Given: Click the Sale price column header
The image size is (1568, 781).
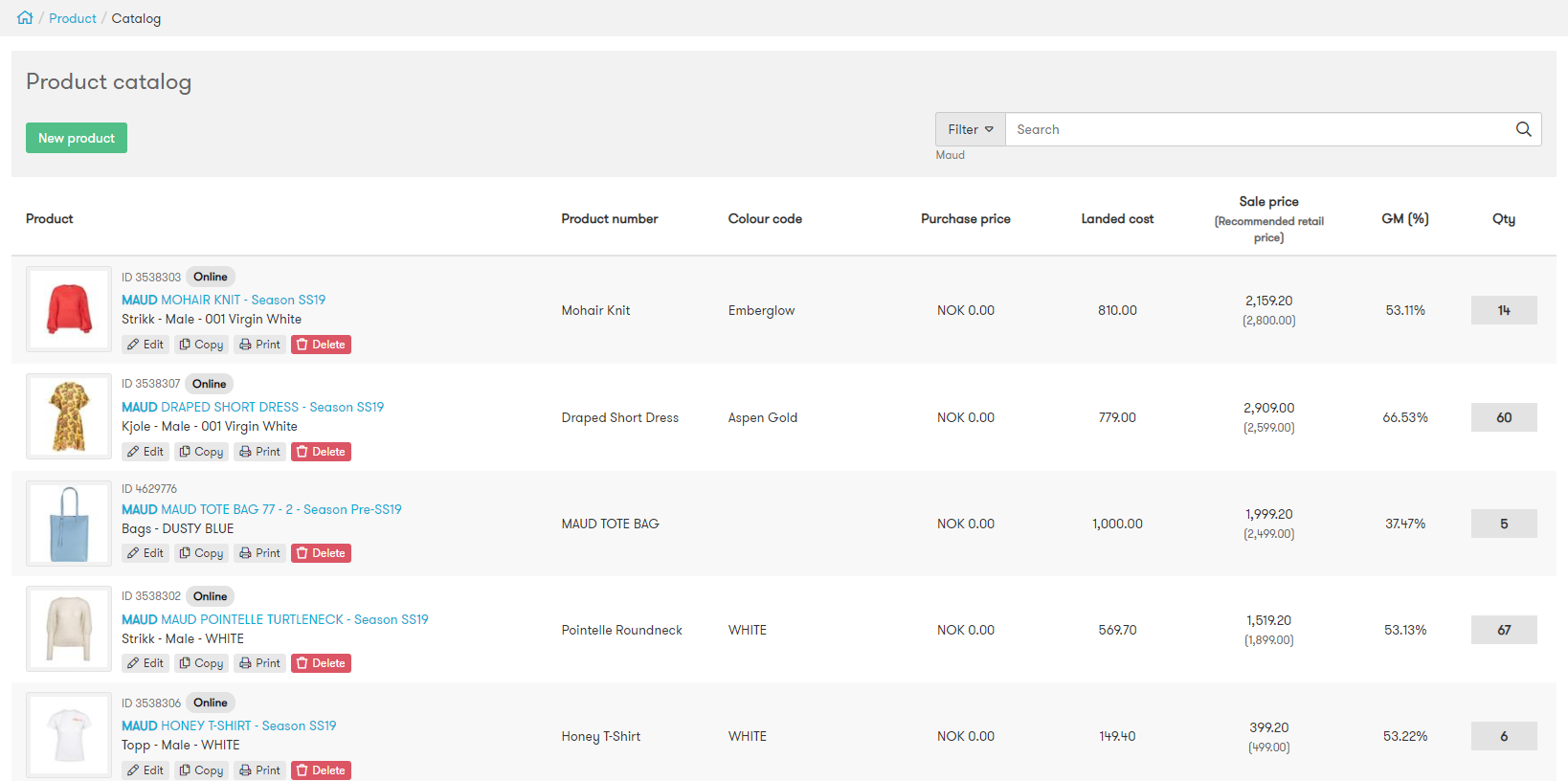Looking at the screenshot, I should tap(1269, 219).
